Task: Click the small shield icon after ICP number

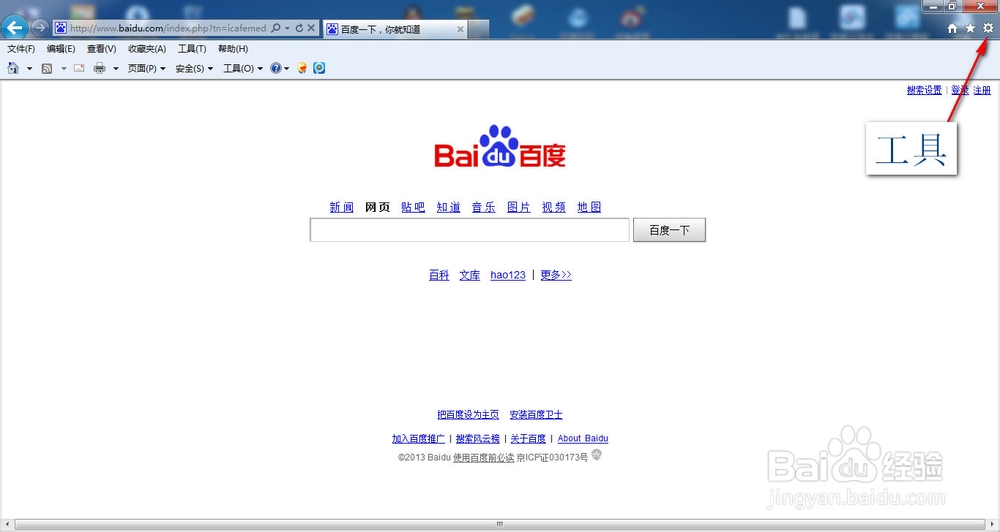Action: (596, 455)
